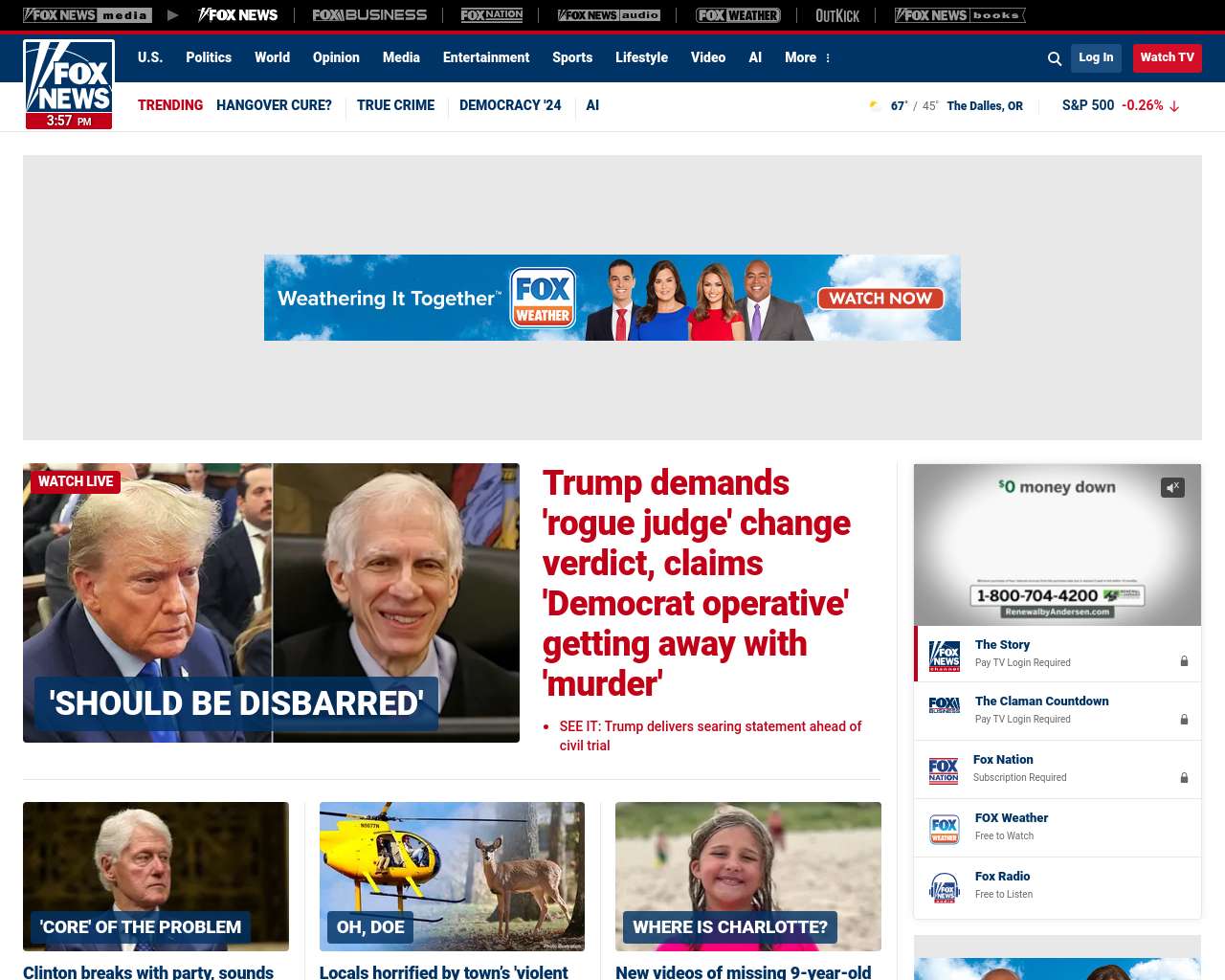Expand the More navigation menu

[808, 57]
